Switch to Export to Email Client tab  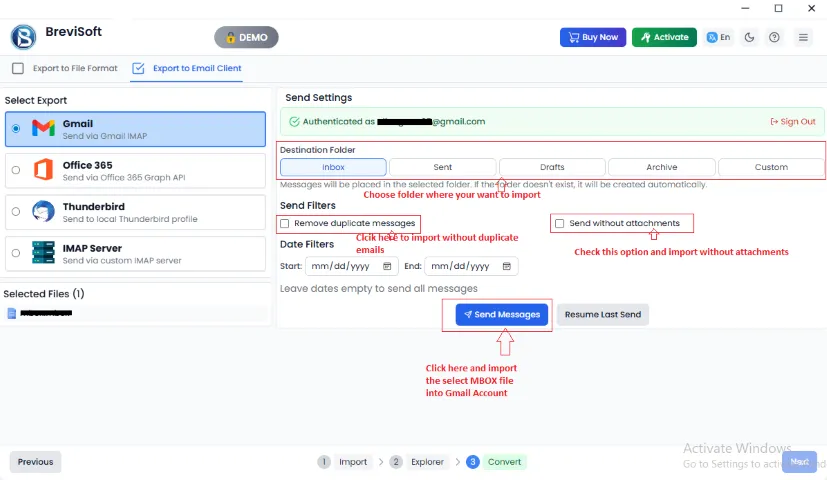[187, 69]
